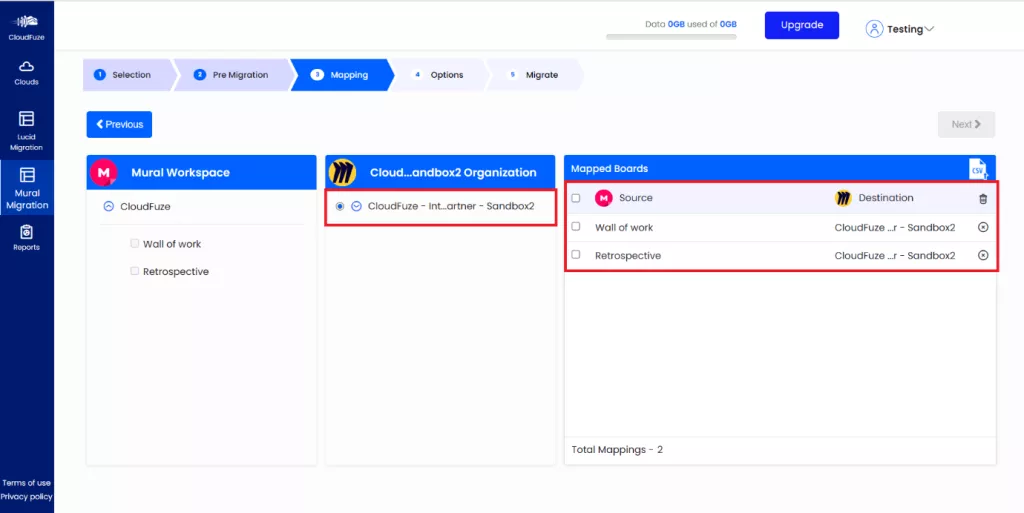Go to step 4 Options
The width and height of the screenshot is (1024, 513).
pyautogui.click(x=440, y=75)
